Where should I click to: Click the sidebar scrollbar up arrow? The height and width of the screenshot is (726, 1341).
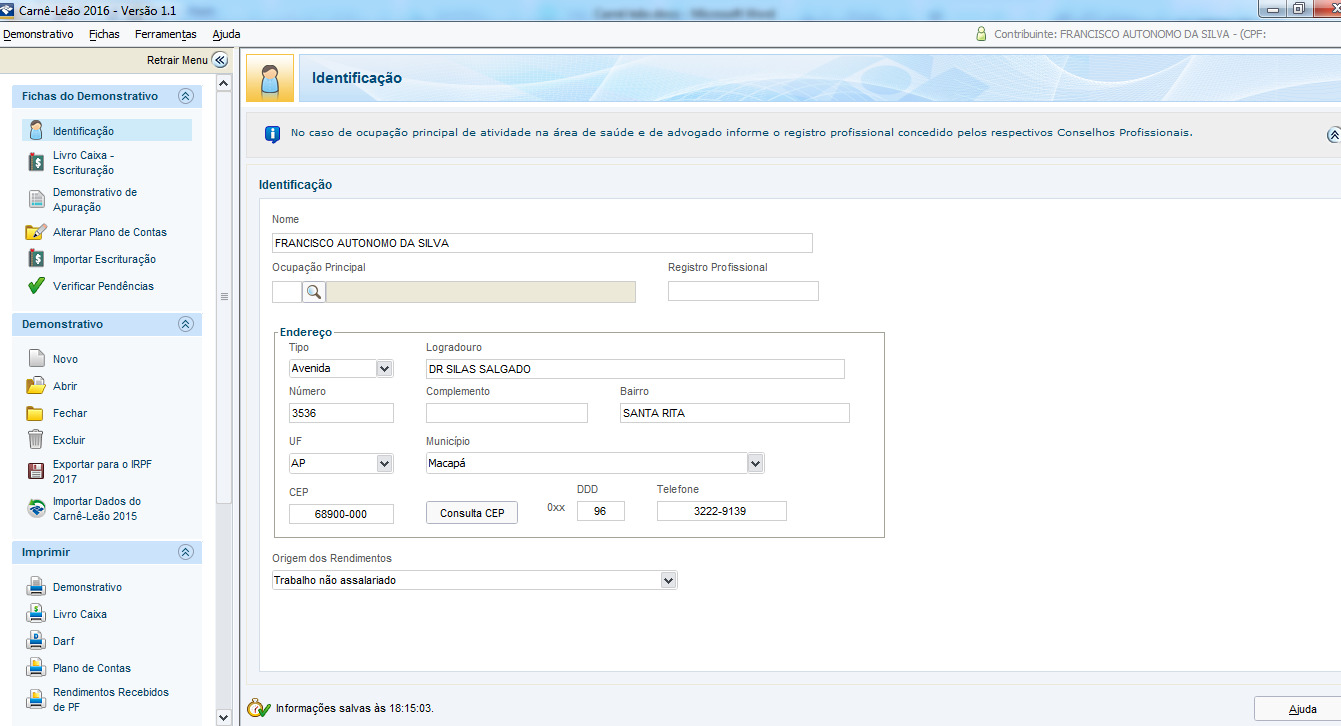pyautogui.click(x=225, y=82)
